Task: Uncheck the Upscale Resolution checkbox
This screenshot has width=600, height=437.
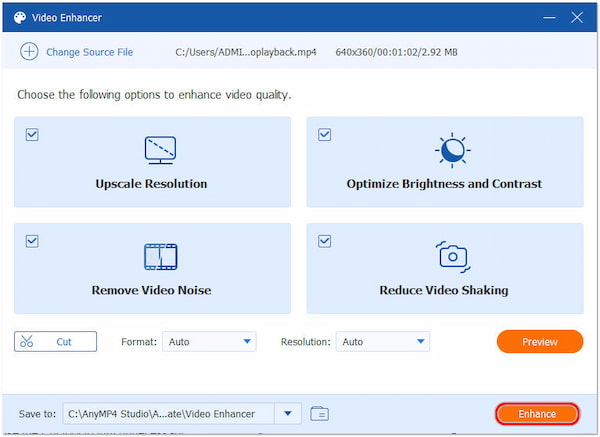Action: pyautogui.click(x=32, y=134)
